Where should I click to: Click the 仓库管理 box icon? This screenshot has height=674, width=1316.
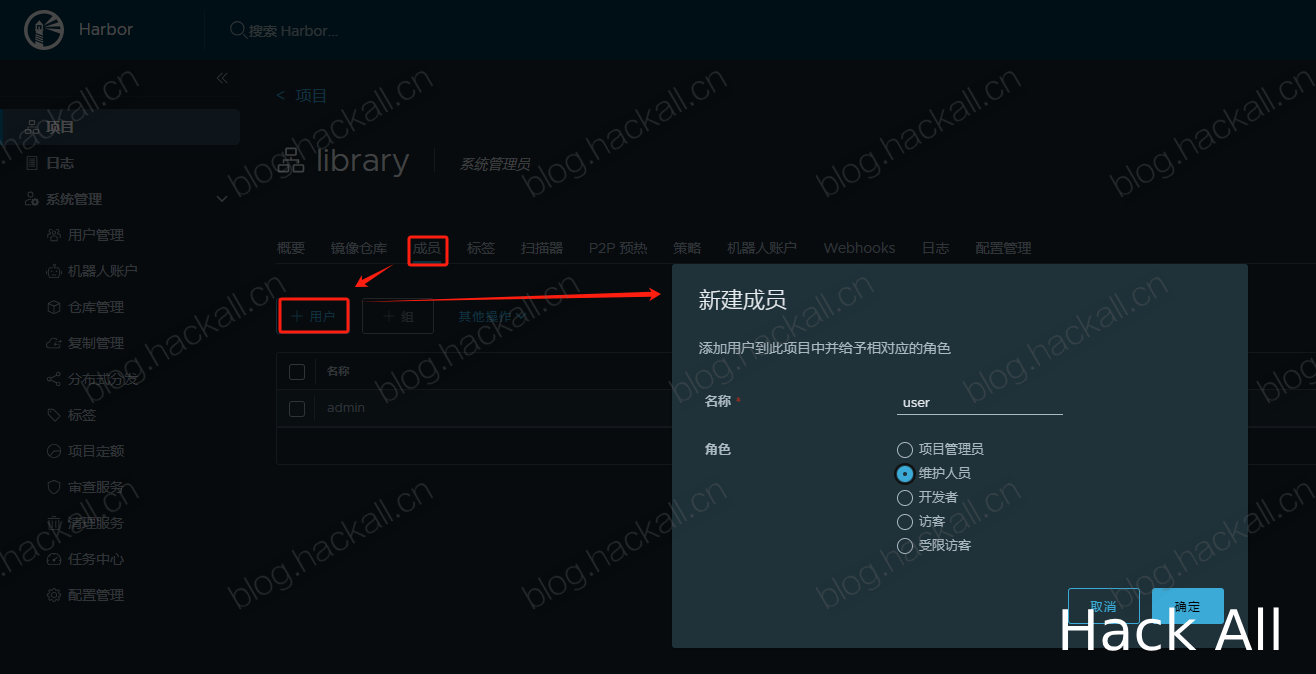pos(54,307)
